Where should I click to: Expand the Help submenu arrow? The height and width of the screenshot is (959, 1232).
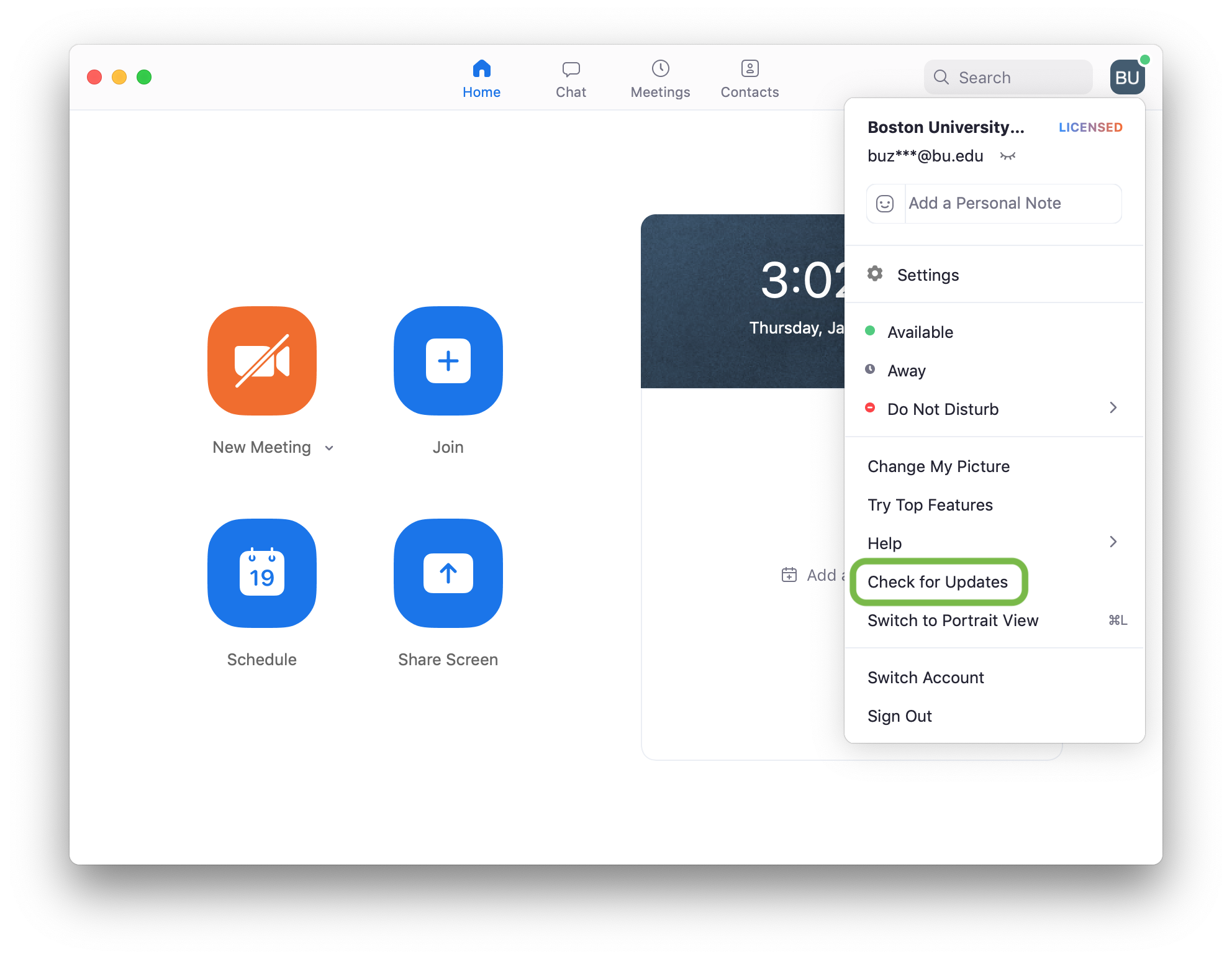[x=1113, y=542]
